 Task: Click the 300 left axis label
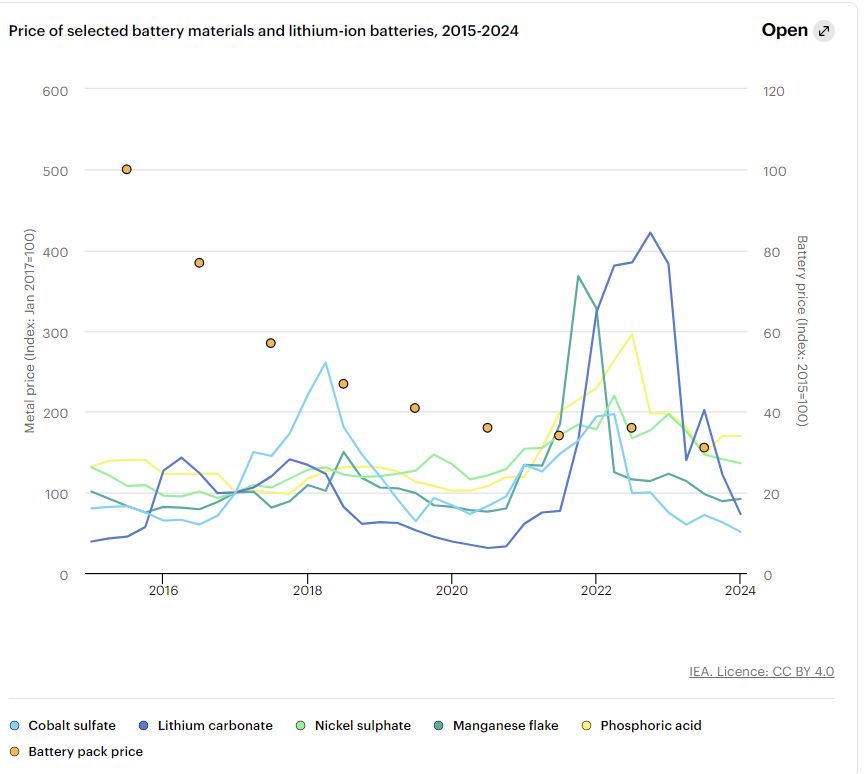click(x=55, y=333)
